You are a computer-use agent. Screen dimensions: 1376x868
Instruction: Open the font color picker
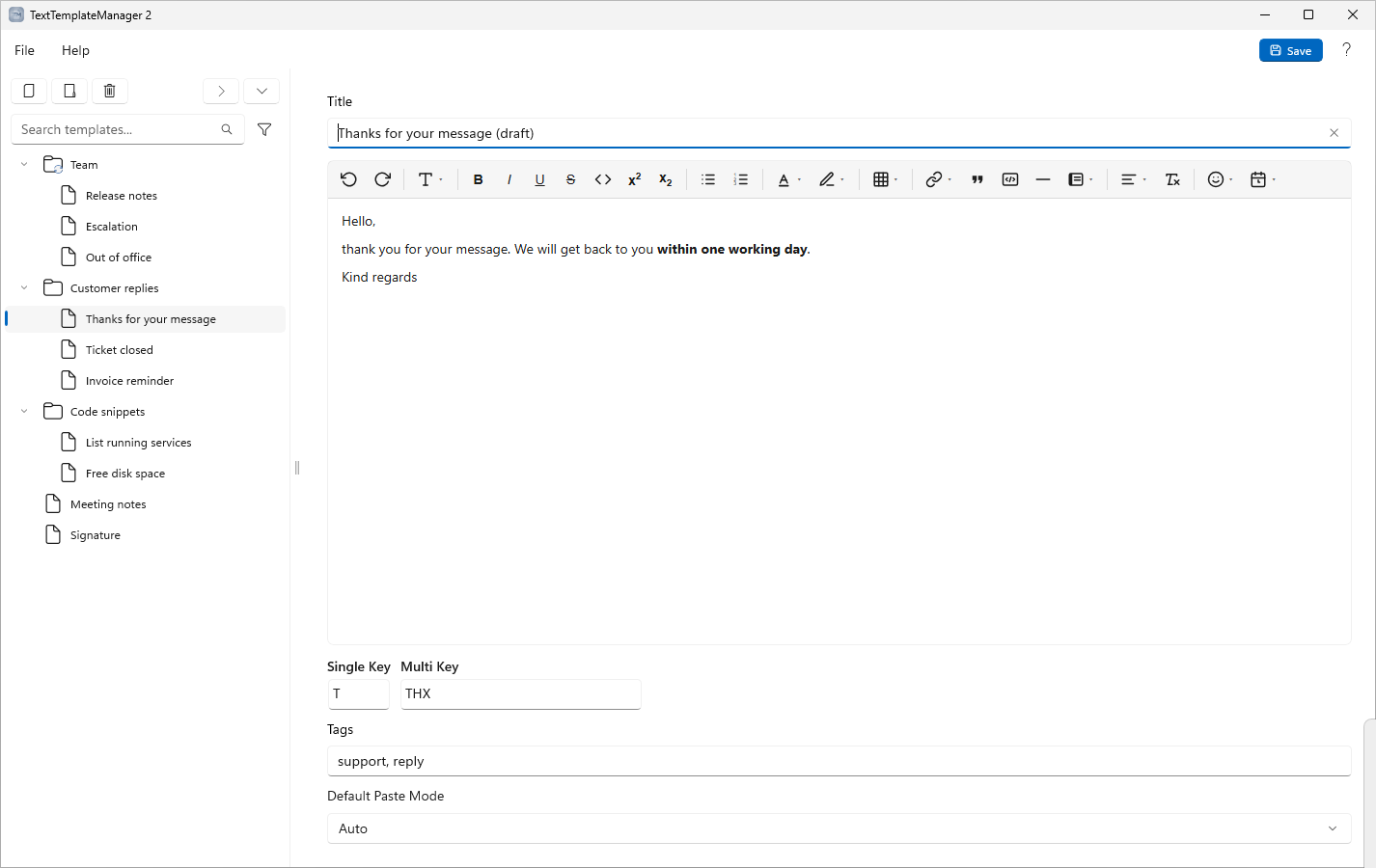click(789, 179)
